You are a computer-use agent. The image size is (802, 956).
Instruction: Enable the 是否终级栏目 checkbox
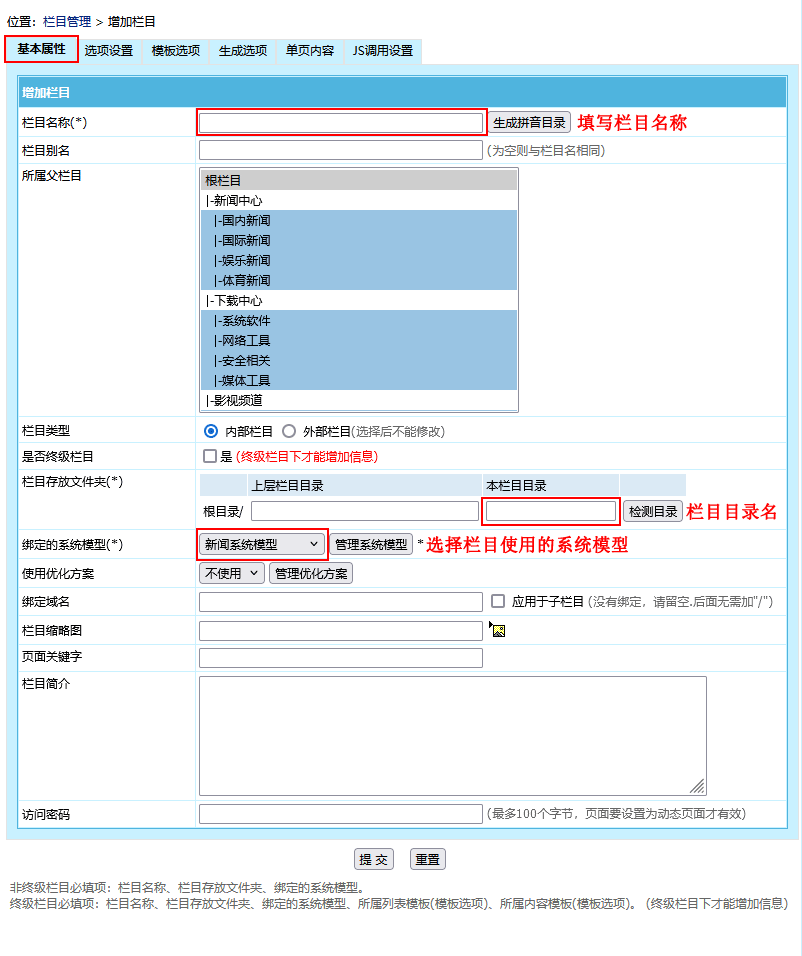click(x=210, y=456)
